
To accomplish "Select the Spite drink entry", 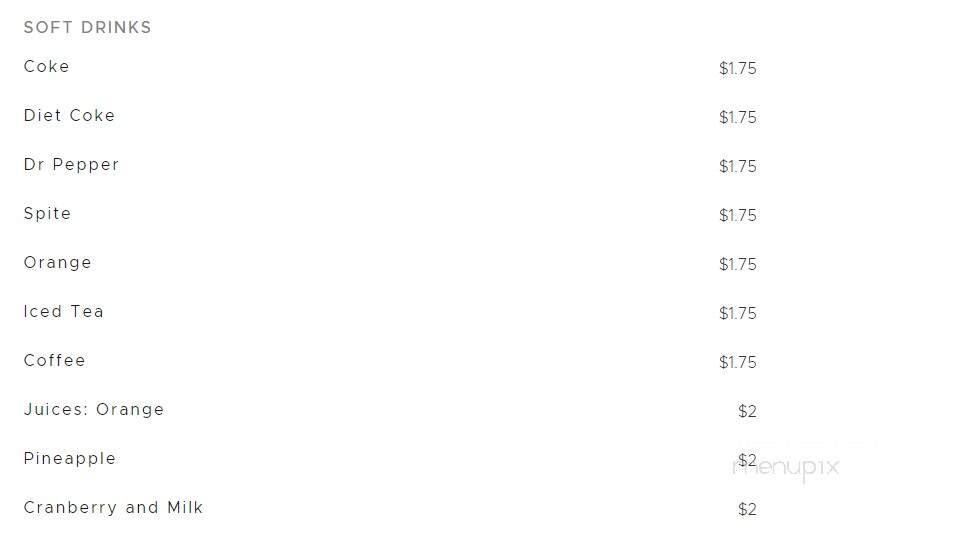I will [47, 214].
